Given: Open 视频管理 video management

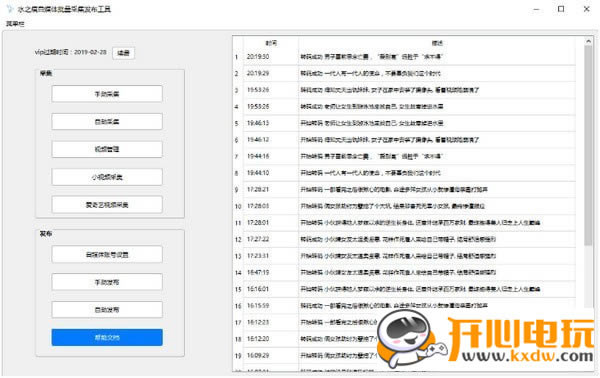Looking at the screenshot, I should click(x=107, y=149).
